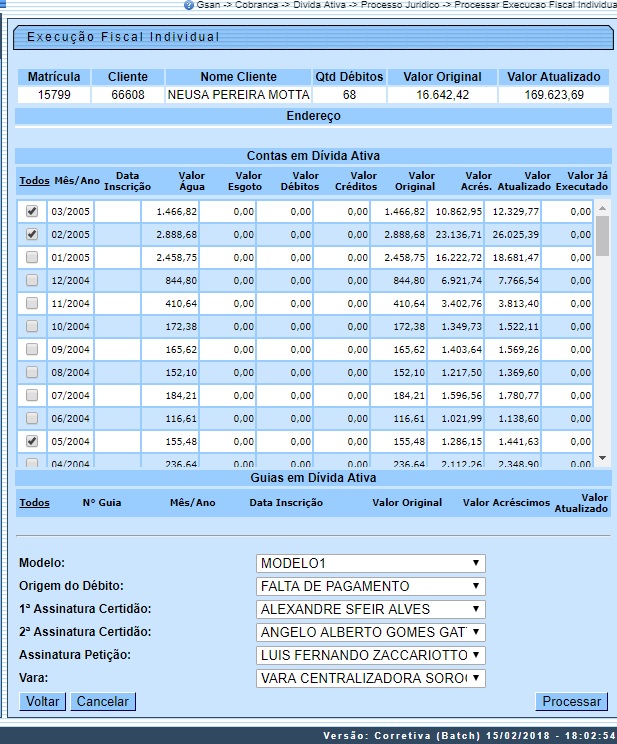This screenshot has width=617, height=744.
Task: Uncheck the 03/2005 account checkbox
Action: pos(32,211)
